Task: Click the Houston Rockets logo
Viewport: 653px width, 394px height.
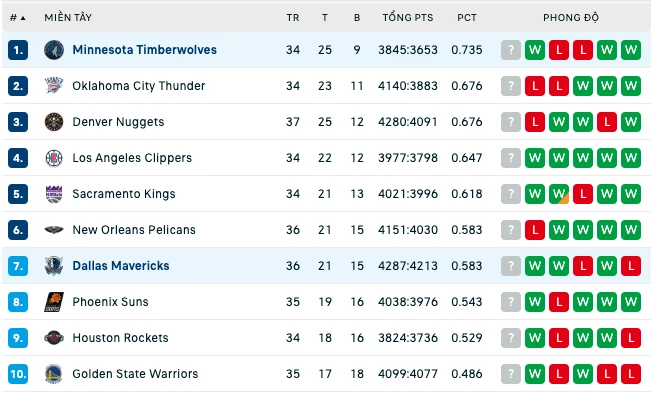Action: pos(54,338)
